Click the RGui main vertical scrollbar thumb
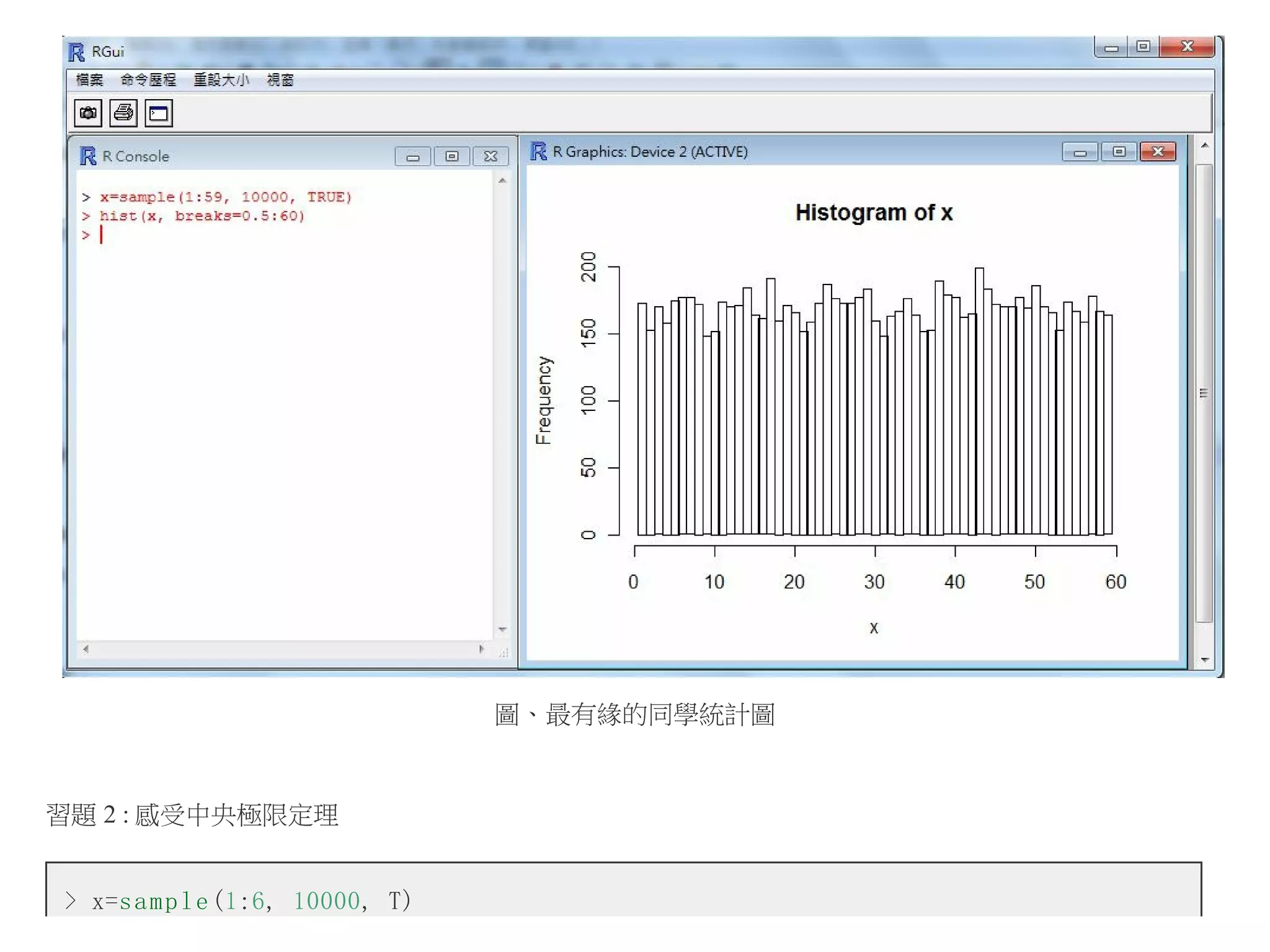 (x=1203, y=393)
